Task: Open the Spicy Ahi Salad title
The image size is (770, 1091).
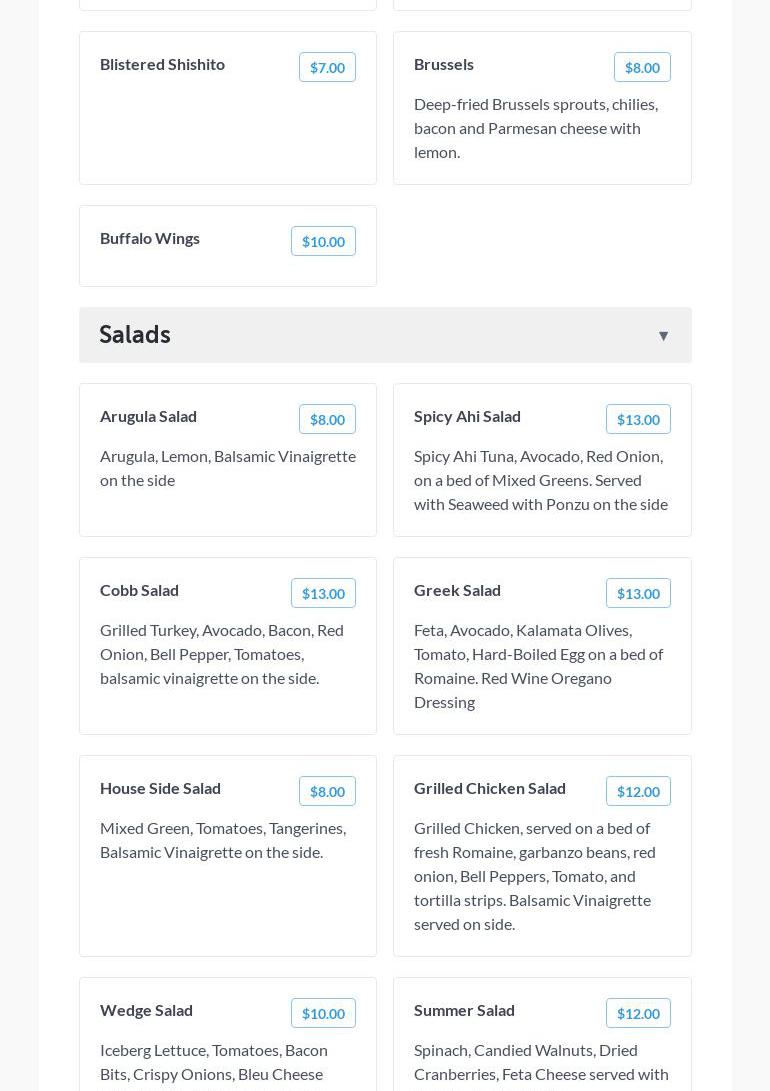Action: pos(467,416)
